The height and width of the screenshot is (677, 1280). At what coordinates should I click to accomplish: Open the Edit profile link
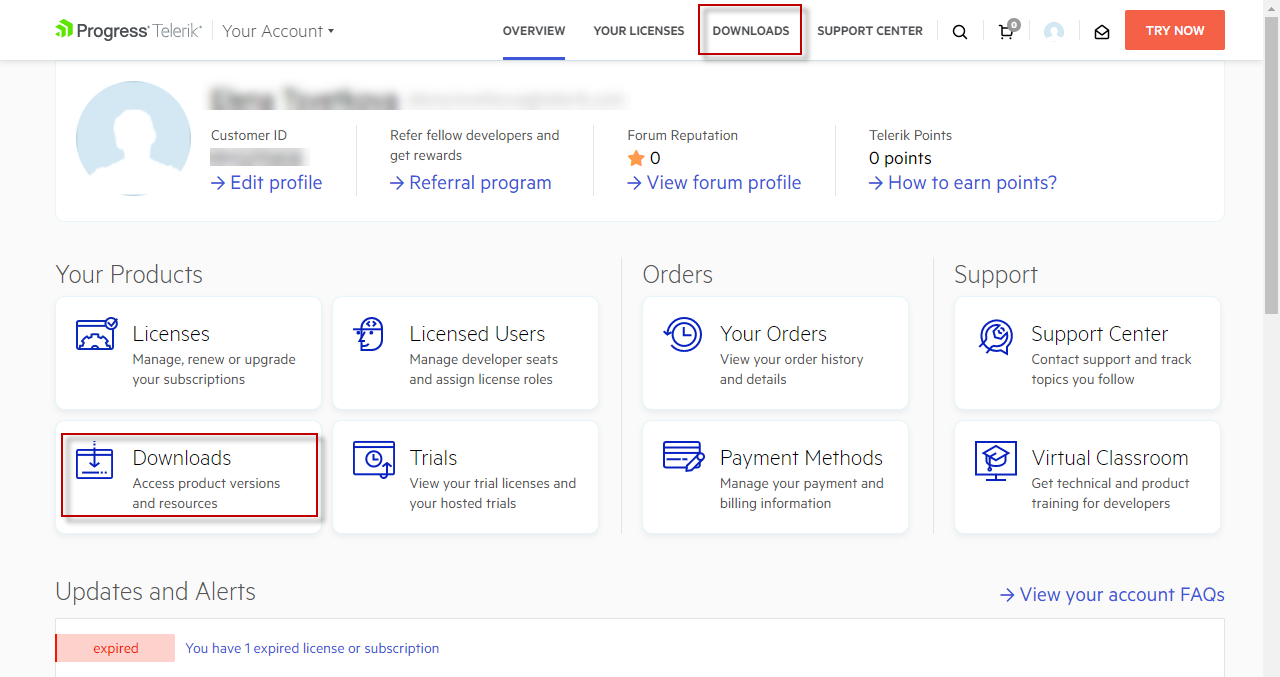(x=267, y=183)
